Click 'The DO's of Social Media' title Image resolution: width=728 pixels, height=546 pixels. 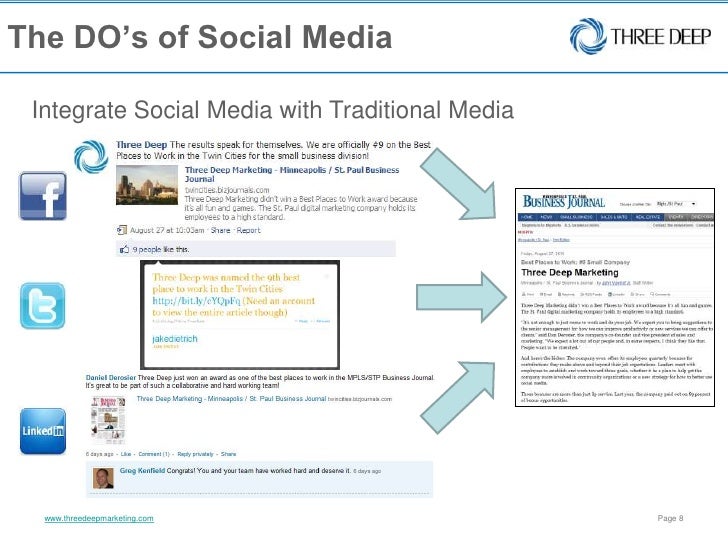point(200,37)
